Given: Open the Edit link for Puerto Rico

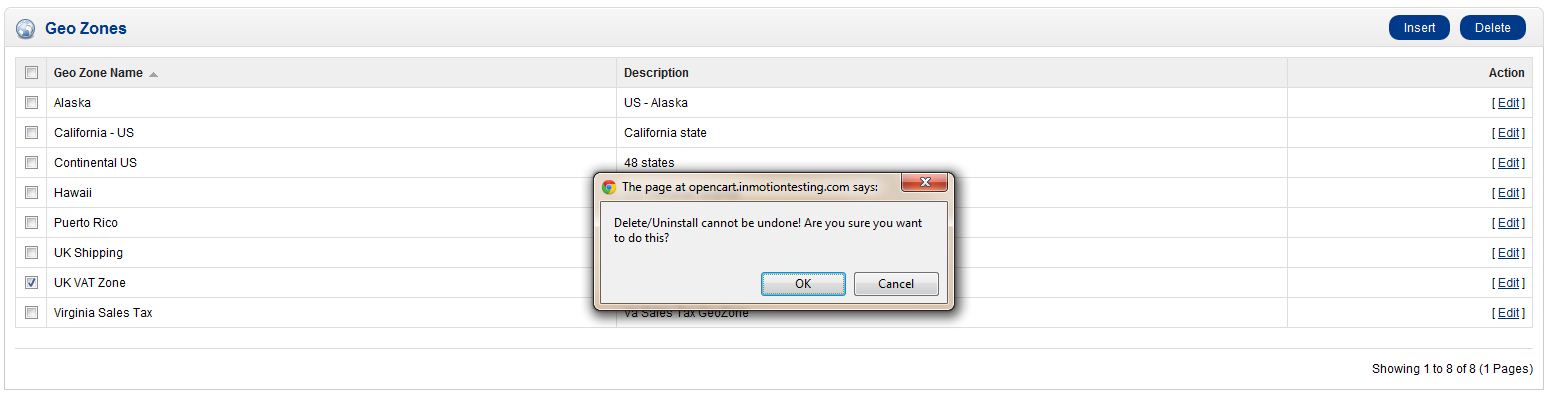Looking at the screenshot, I should [1508, 223].
